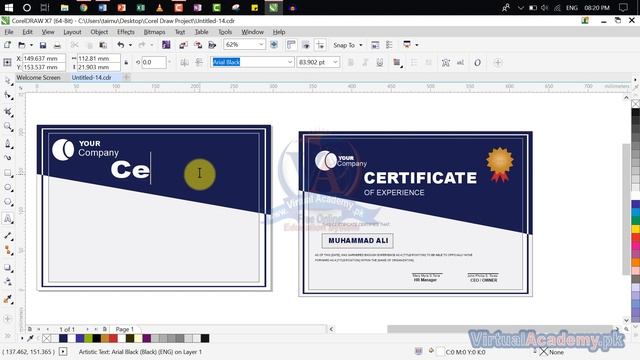Toggle the lock ratio padlock
Screen dimensions: 640x360
click(126, 62)
